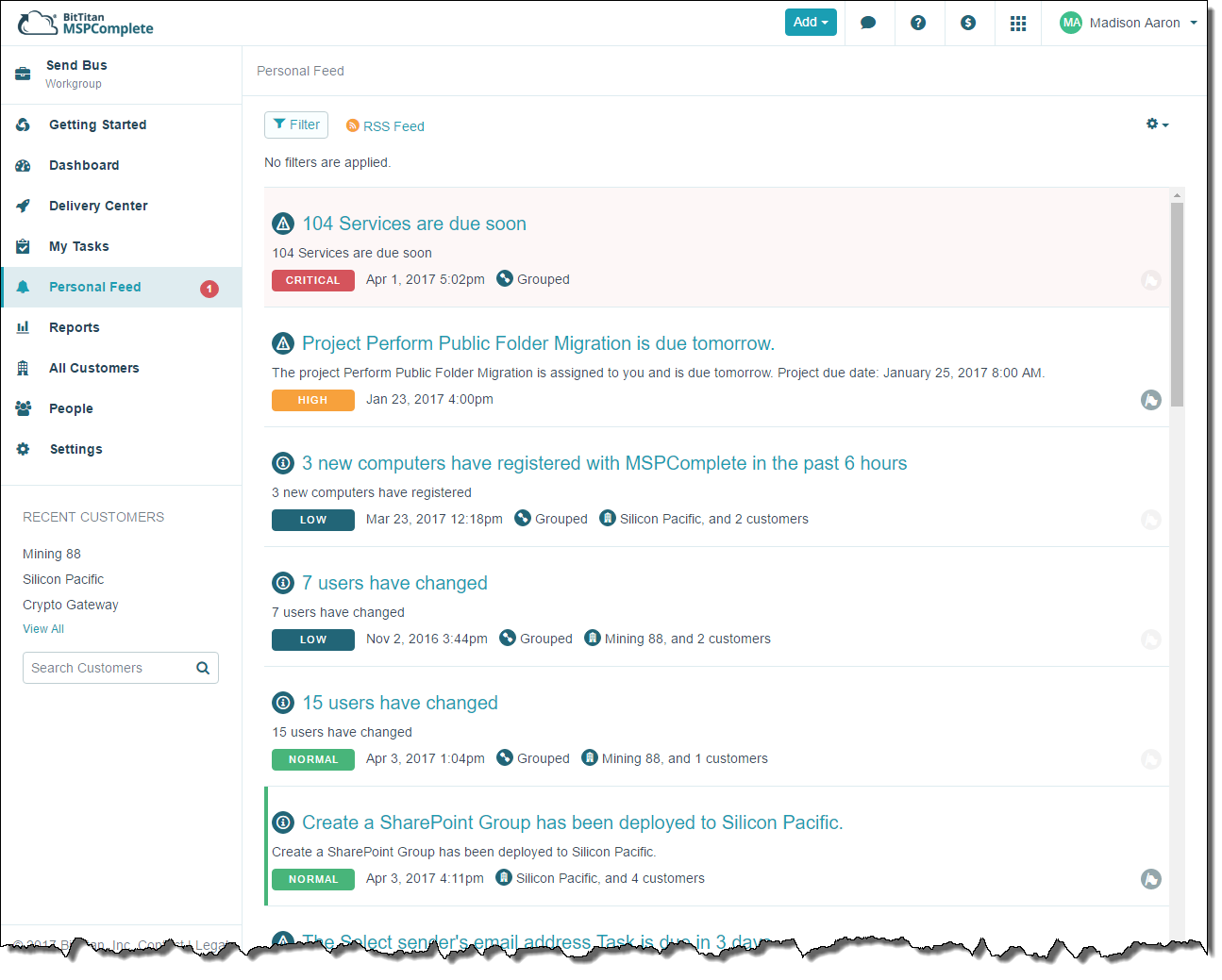Open My Tasks
The image size is (1222, 980).
tap(79, 246)
